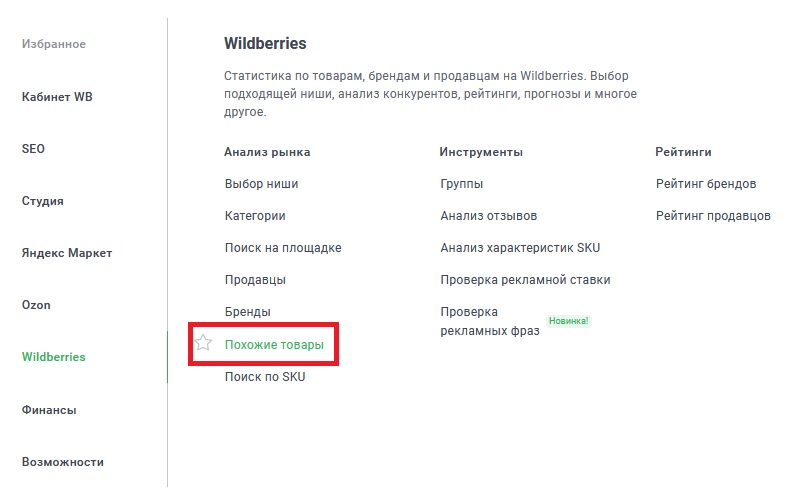Select Кабинет WB in the sidebar
This screenshot has height=496, width=798.
point(57,97)
